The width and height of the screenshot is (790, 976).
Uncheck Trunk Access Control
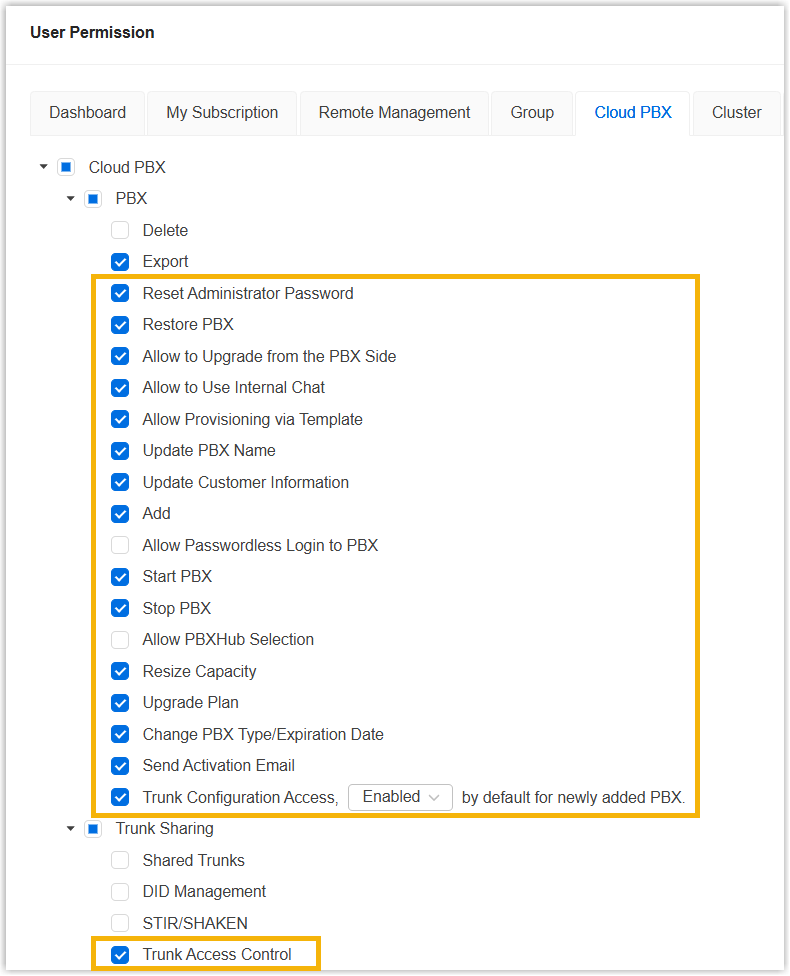[120, 955]
